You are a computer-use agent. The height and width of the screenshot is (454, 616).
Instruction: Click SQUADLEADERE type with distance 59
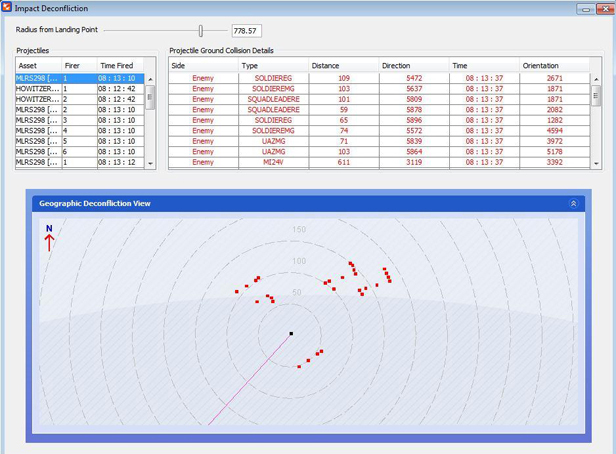pyautogui.click(x=273, y=110)
